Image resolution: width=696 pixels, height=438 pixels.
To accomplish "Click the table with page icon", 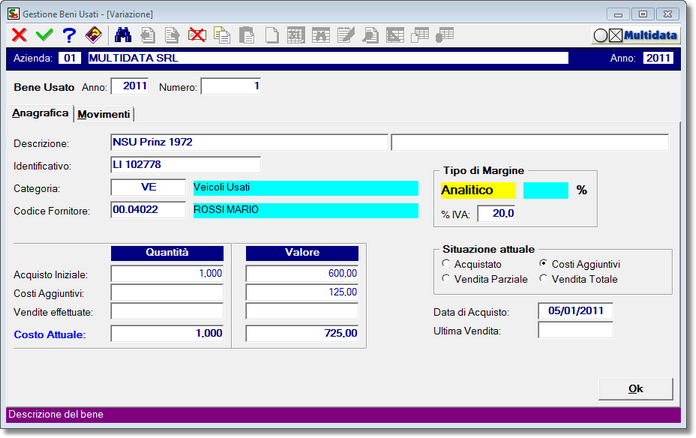I will (x=420, y=35).
